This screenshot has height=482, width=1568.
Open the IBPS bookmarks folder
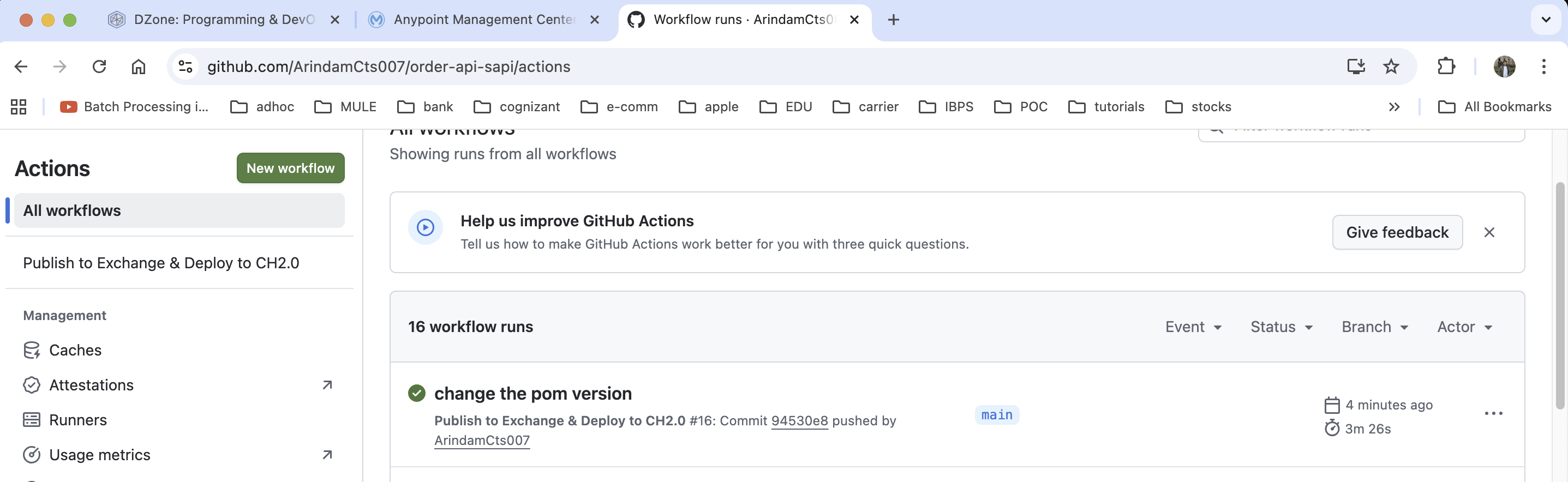(x=946, y=107)
